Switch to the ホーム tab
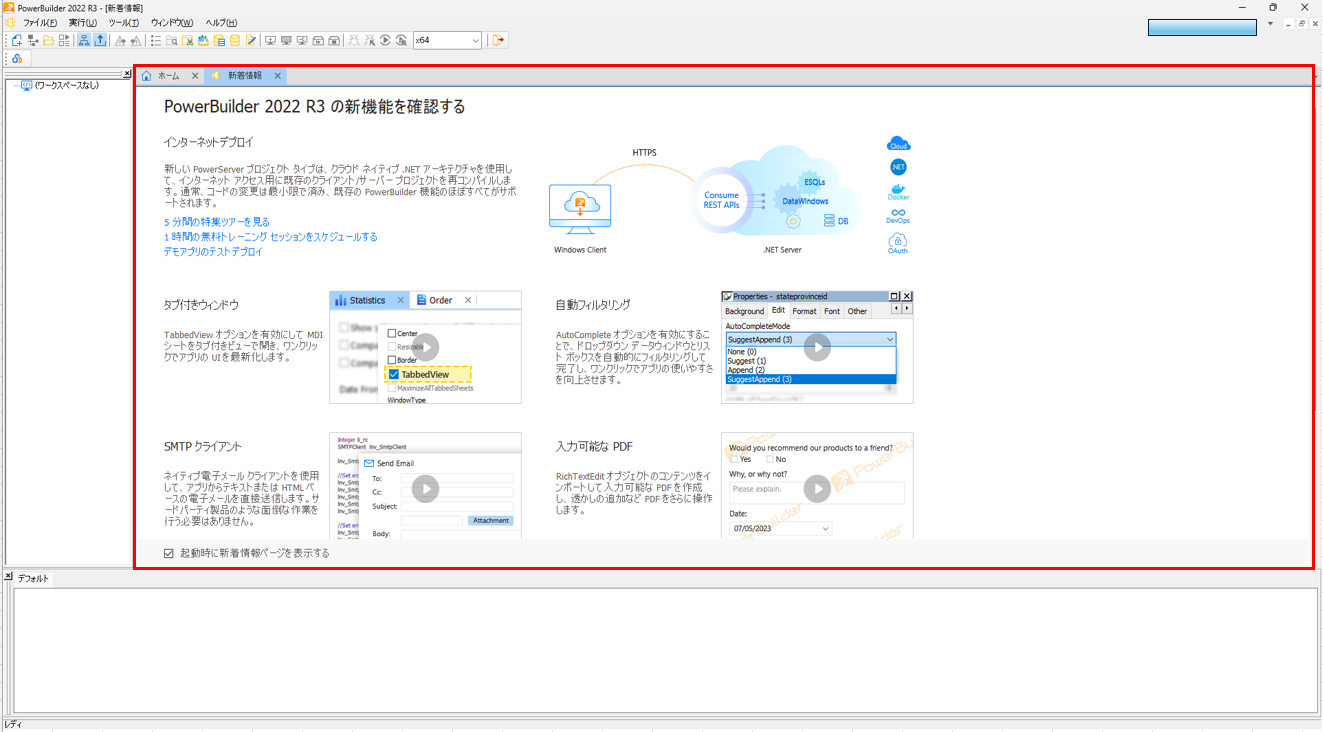1323x732 pixels. click(x=168, y=76)
